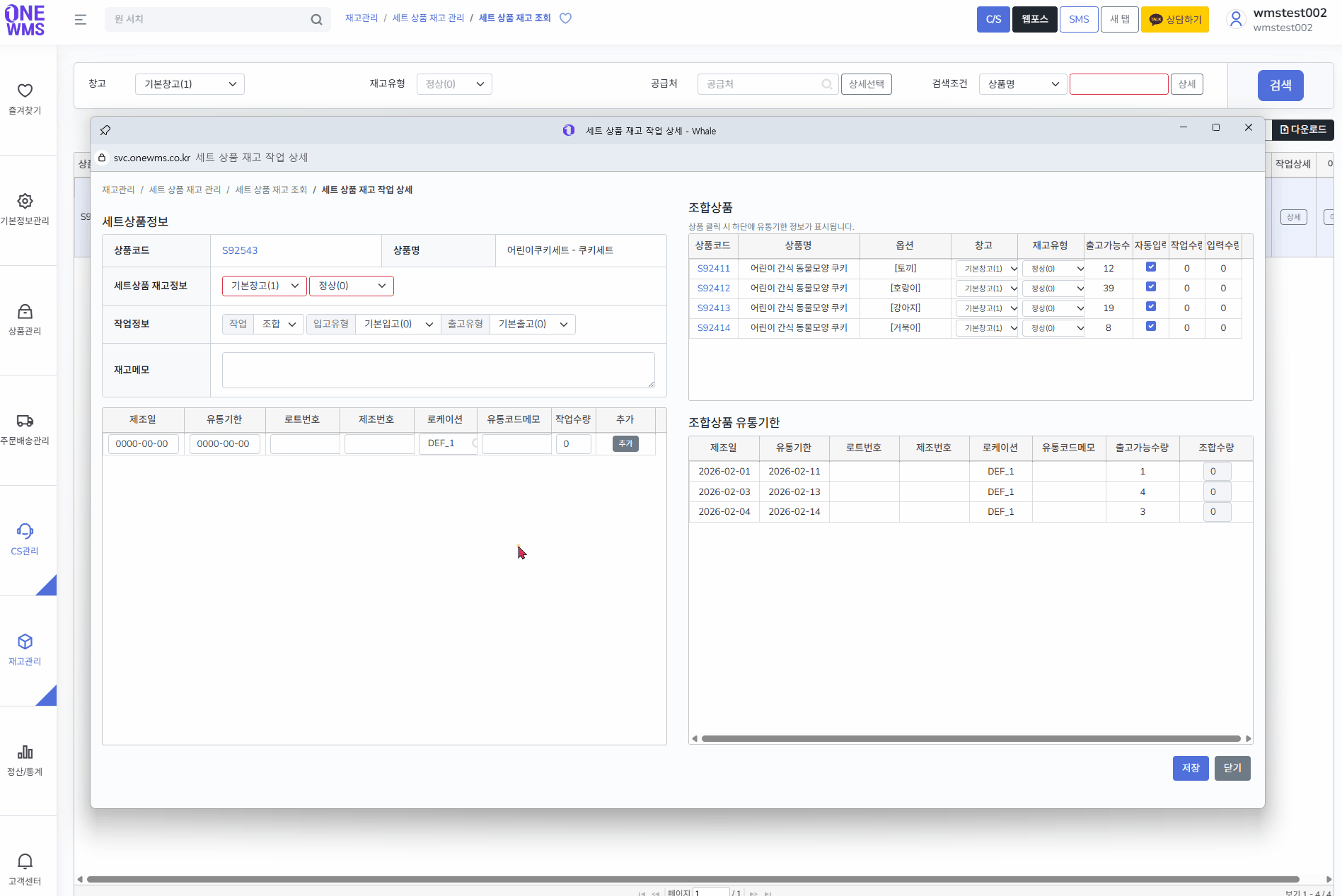
Task: Click the 웹포스 button
Action: tap(1035, 20)
